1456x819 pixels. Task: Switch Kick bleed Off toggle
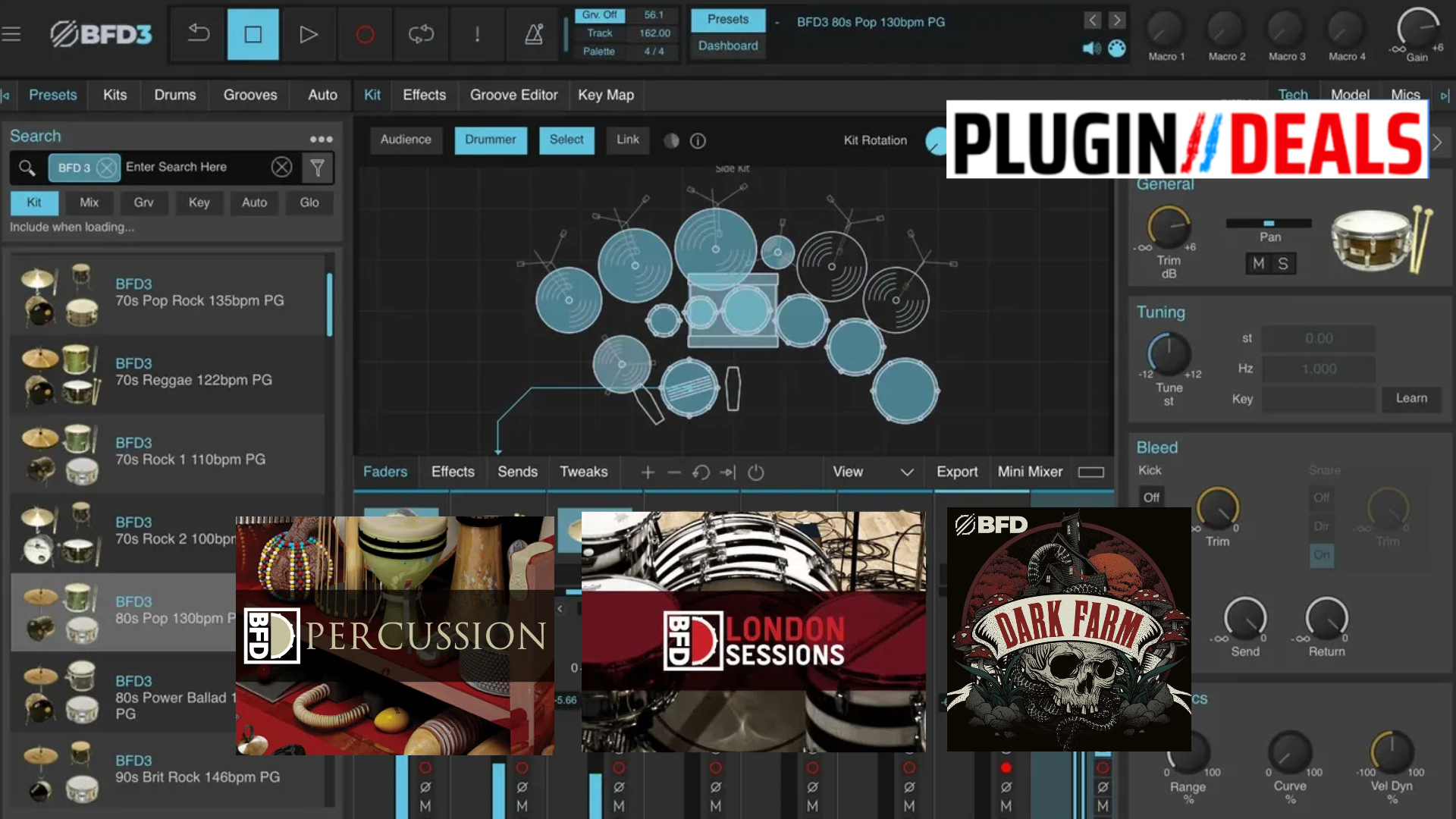point(1151,497)
